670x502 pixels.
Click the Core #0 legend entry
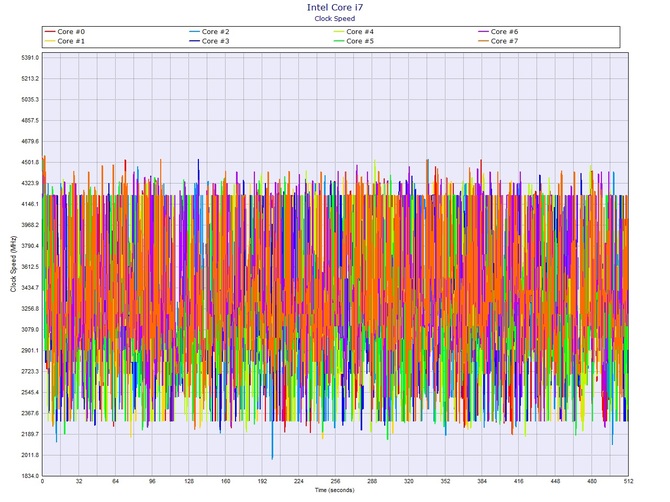tap(65, 32)
